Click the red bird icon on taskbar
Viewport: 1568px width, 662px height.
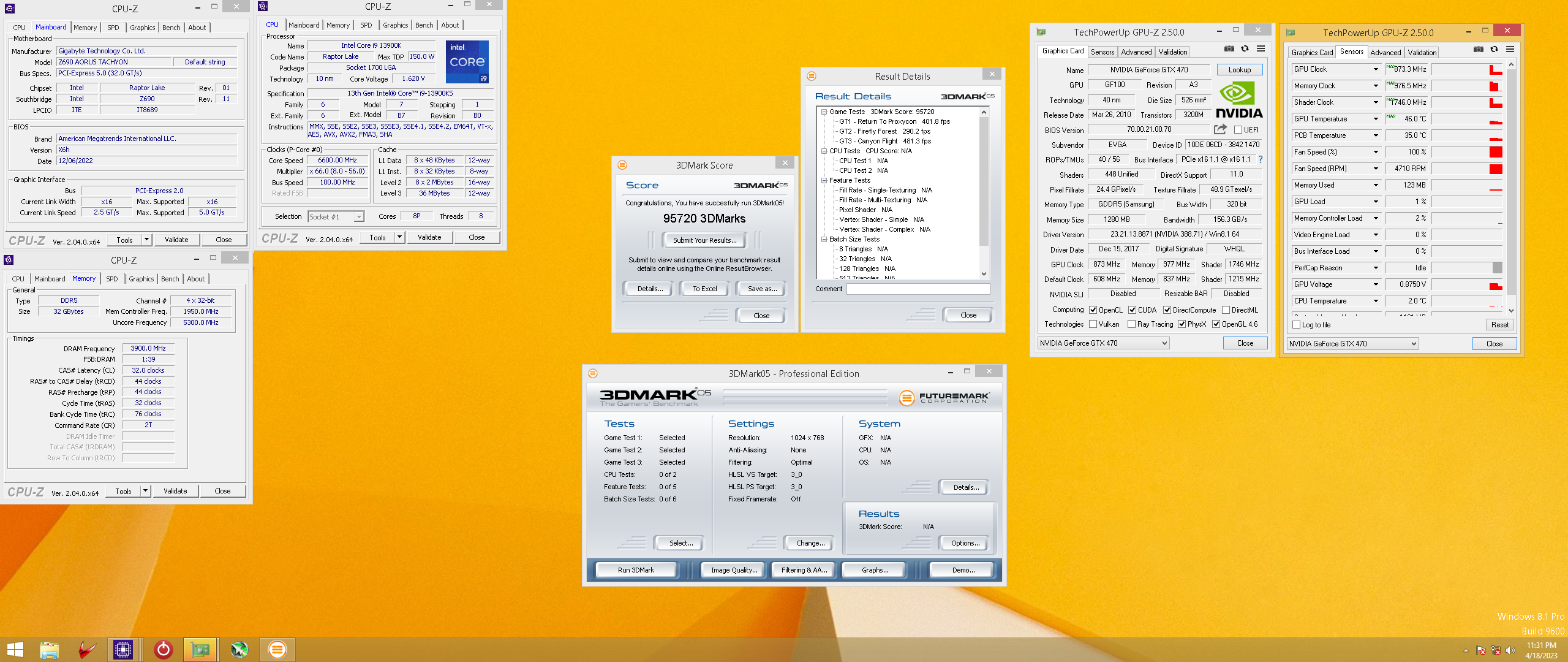tap(88, 650)
